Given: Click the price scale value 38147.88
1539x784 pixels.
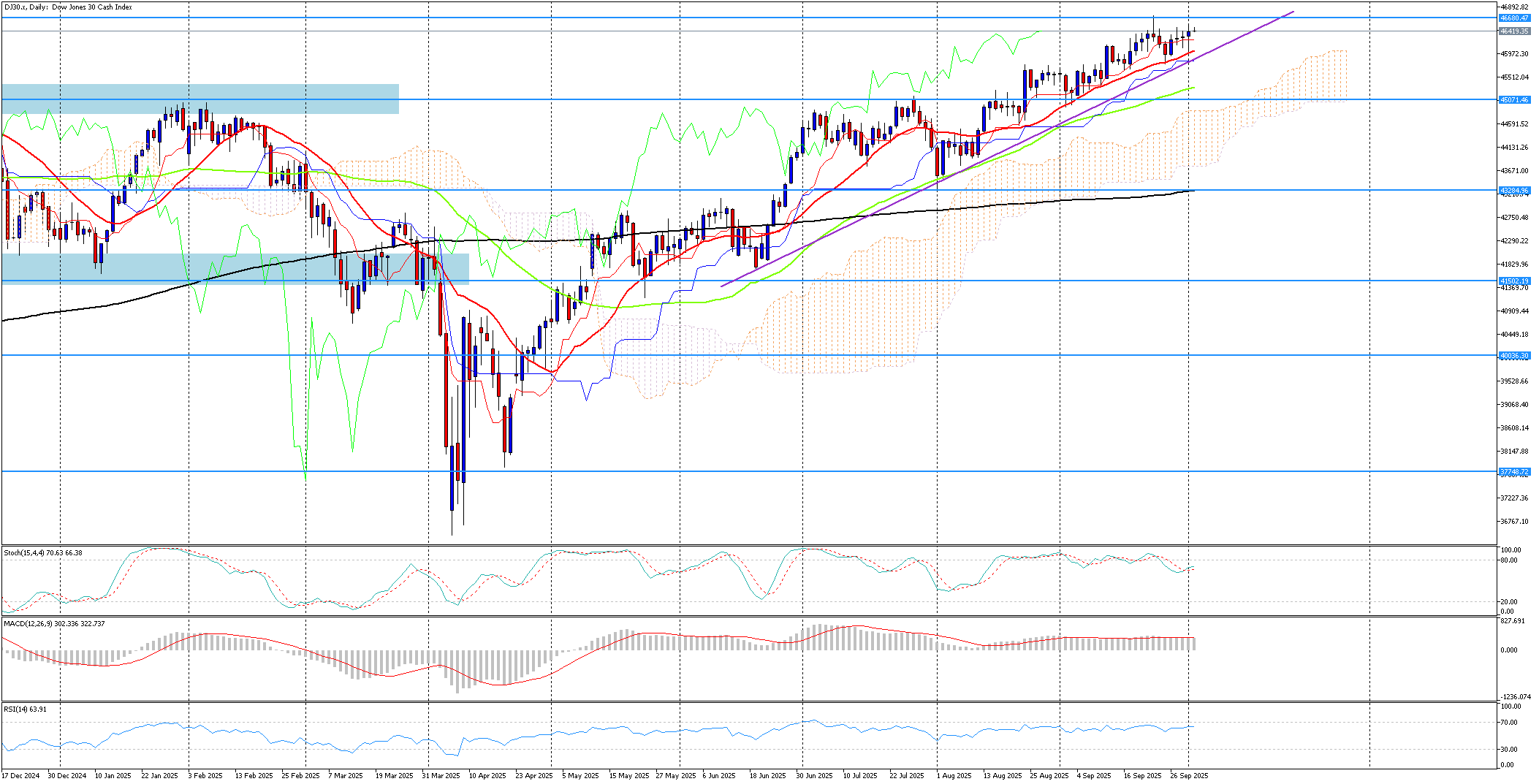Looking at the screenshot, I should (1514, 452).
